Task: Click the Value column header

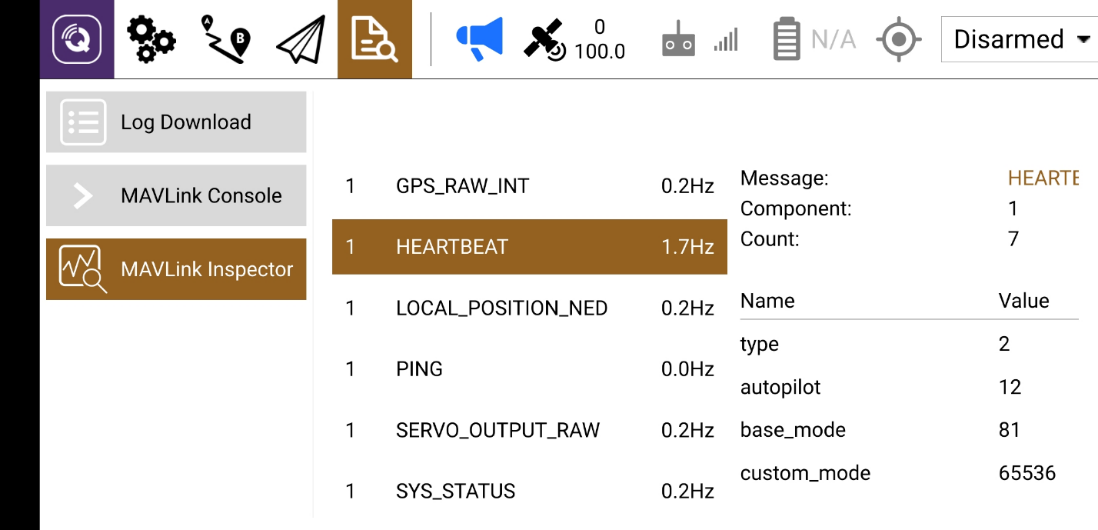Action: 1024,301
